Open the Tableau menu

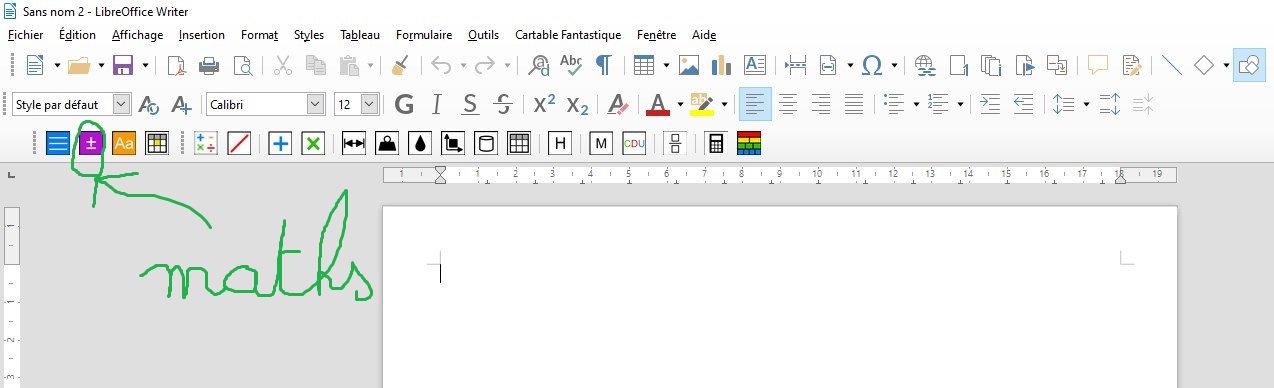[x=360, y=35]
